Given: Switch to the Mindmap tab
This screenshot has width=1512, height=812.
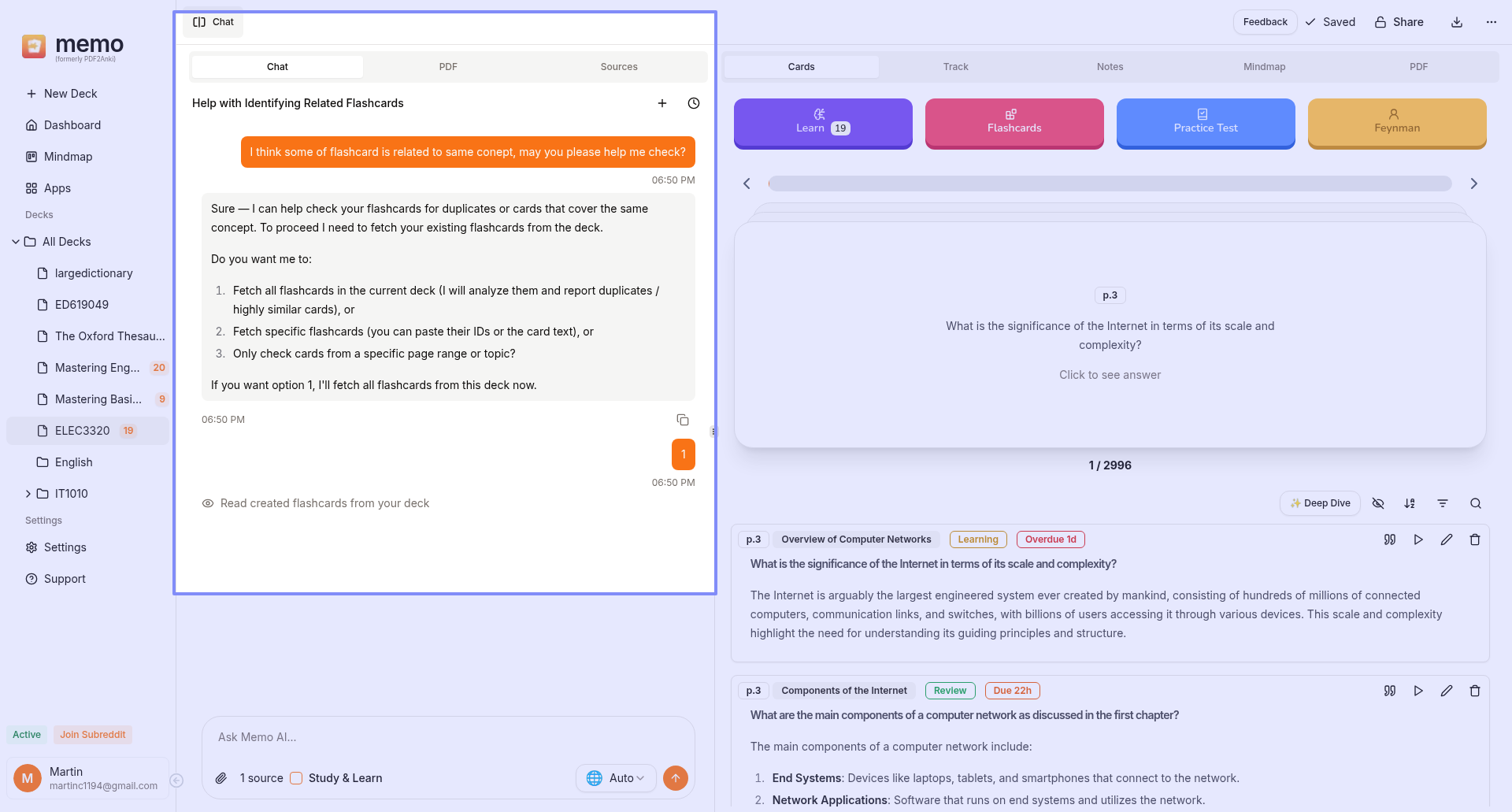Looking at the screenshot, I should tap(1264, 67).
